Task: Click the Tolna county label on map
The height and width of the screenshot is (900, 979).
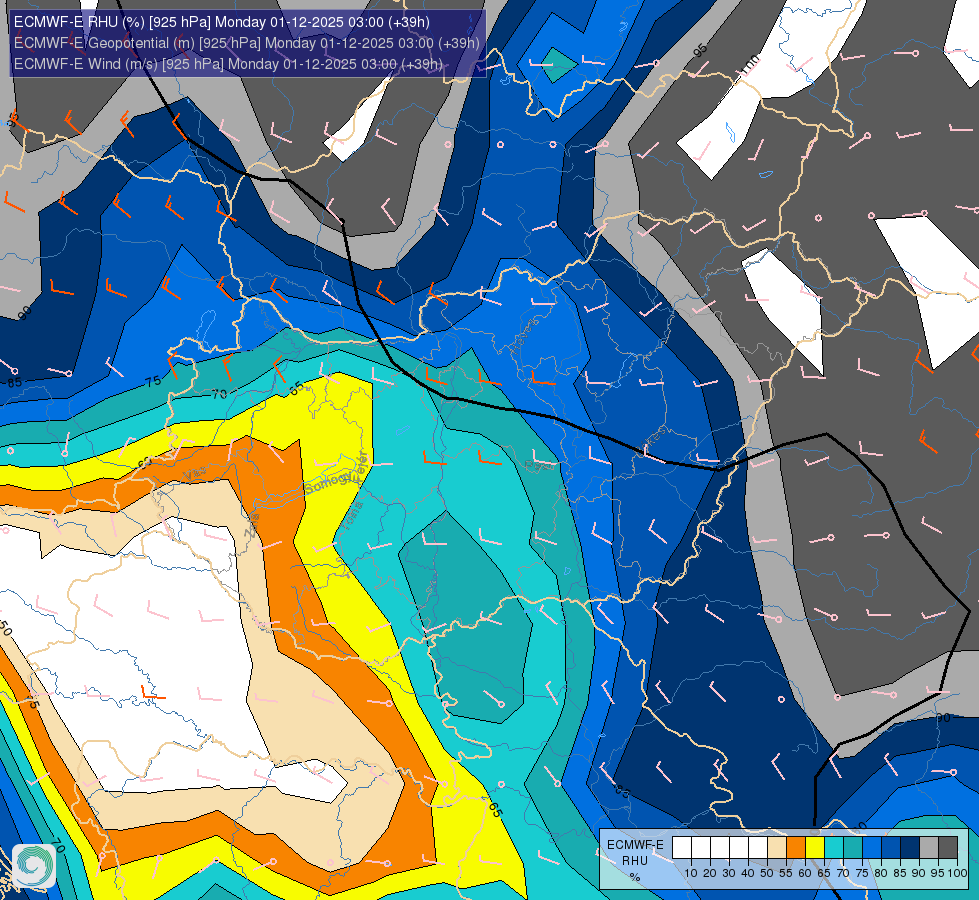Action: (x=353, y=515)
